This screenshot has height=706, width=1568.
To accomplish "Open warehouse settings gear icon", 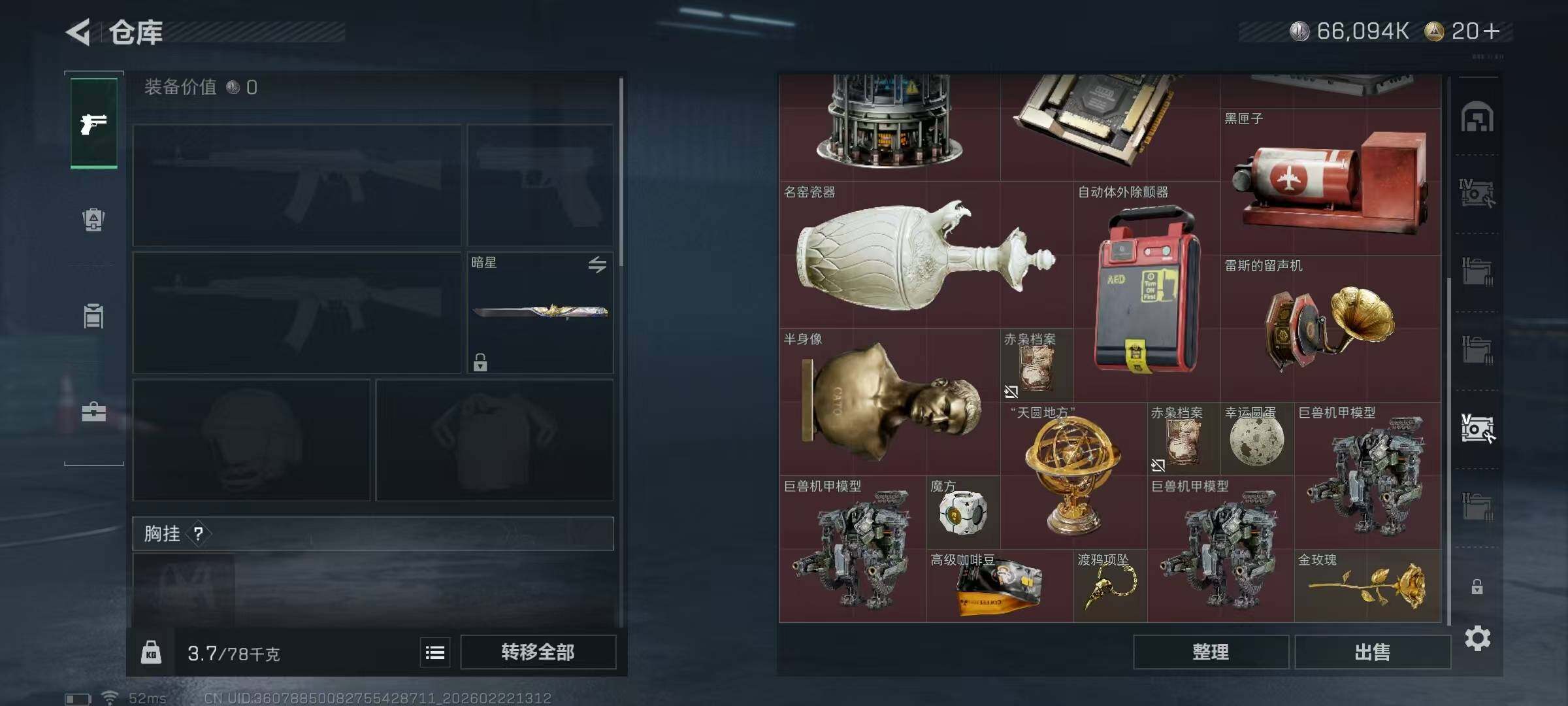I will tap(1477, 638).
